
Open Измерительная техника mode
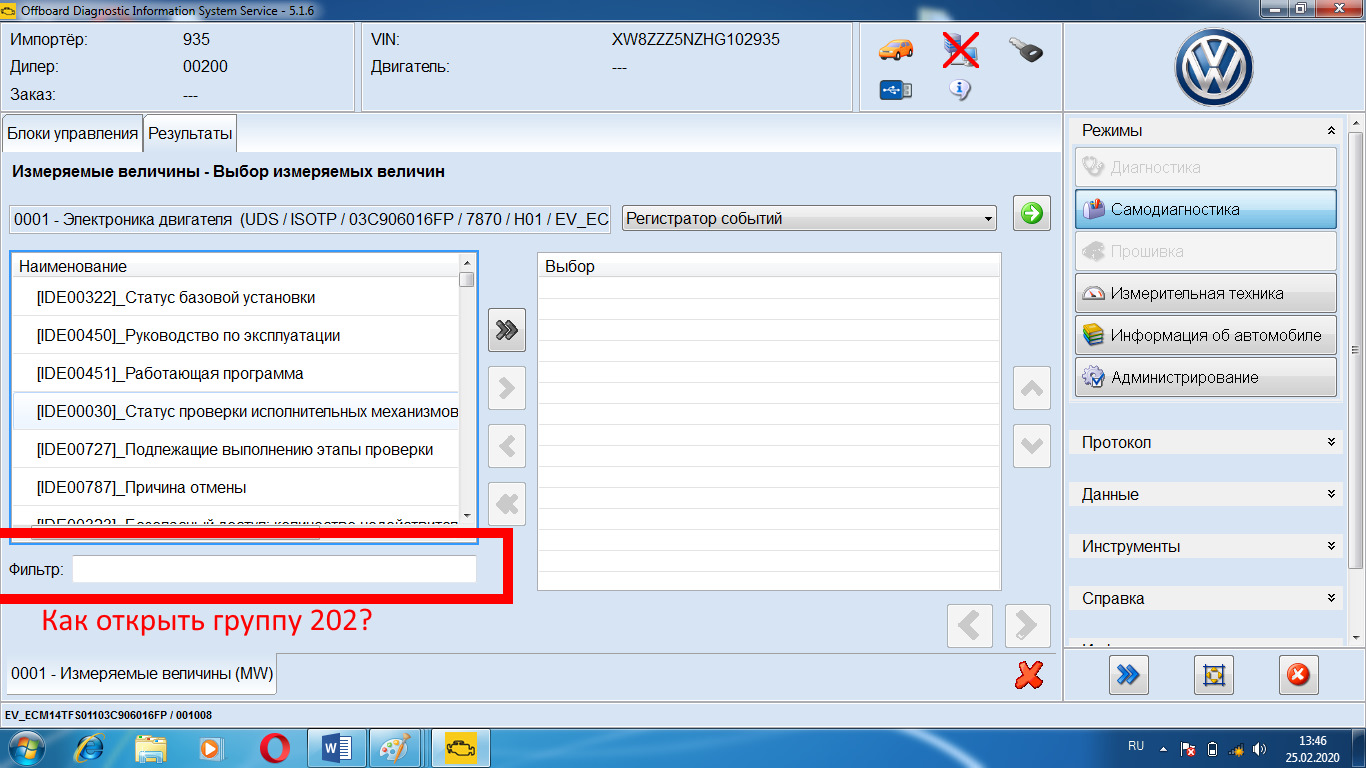click(x=1206, y=294)
